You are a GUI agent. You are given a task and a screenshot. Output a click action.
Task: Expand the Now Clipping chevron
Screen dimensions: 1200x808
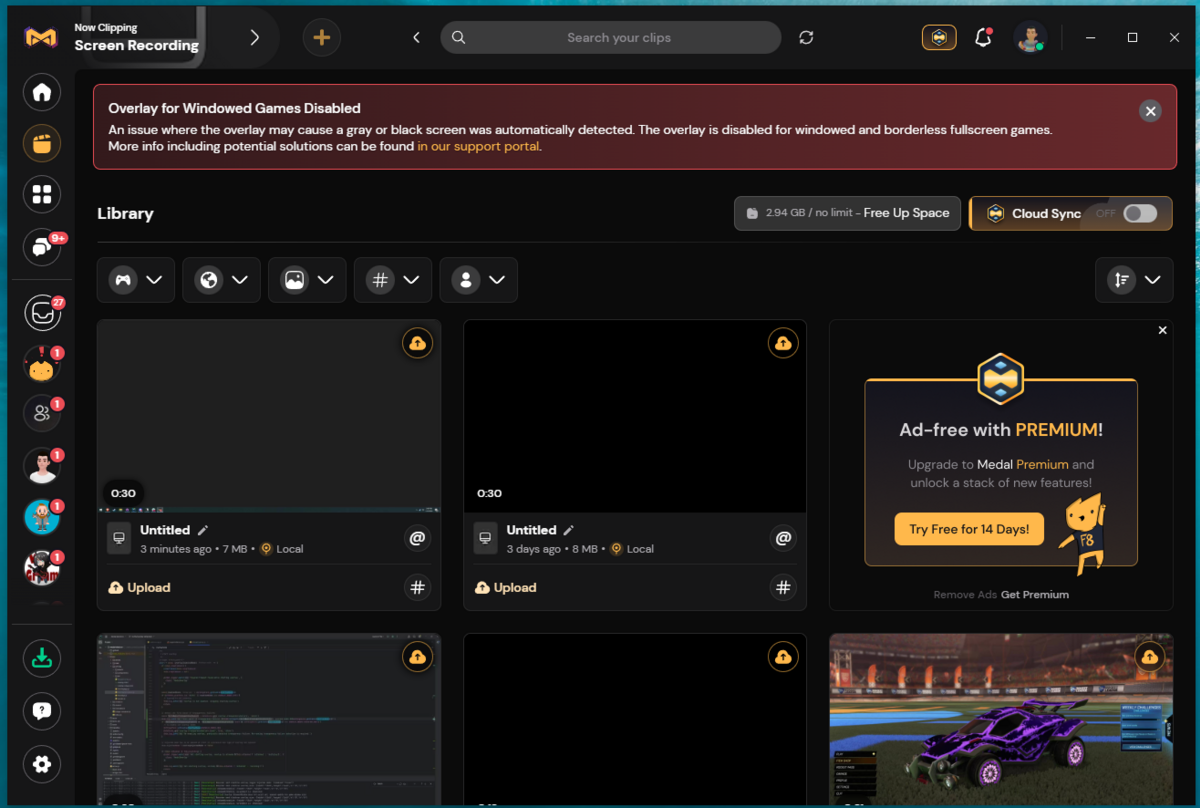254,38
